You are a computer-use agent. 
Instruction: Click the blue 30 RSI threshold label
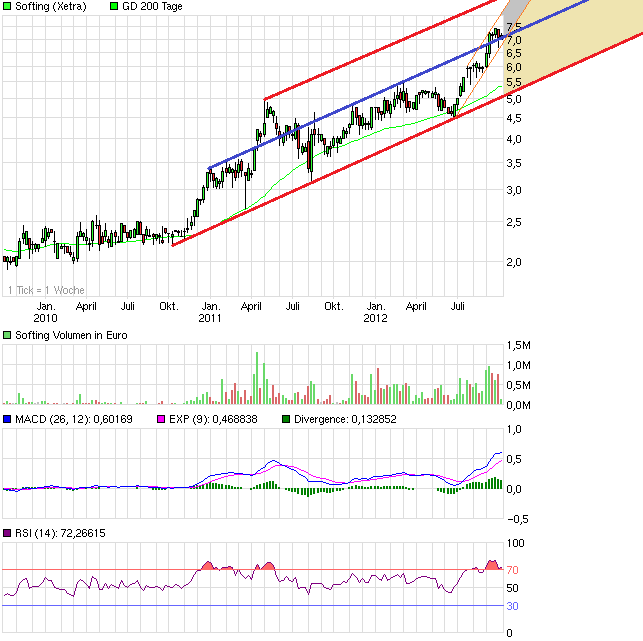[511, 605]
